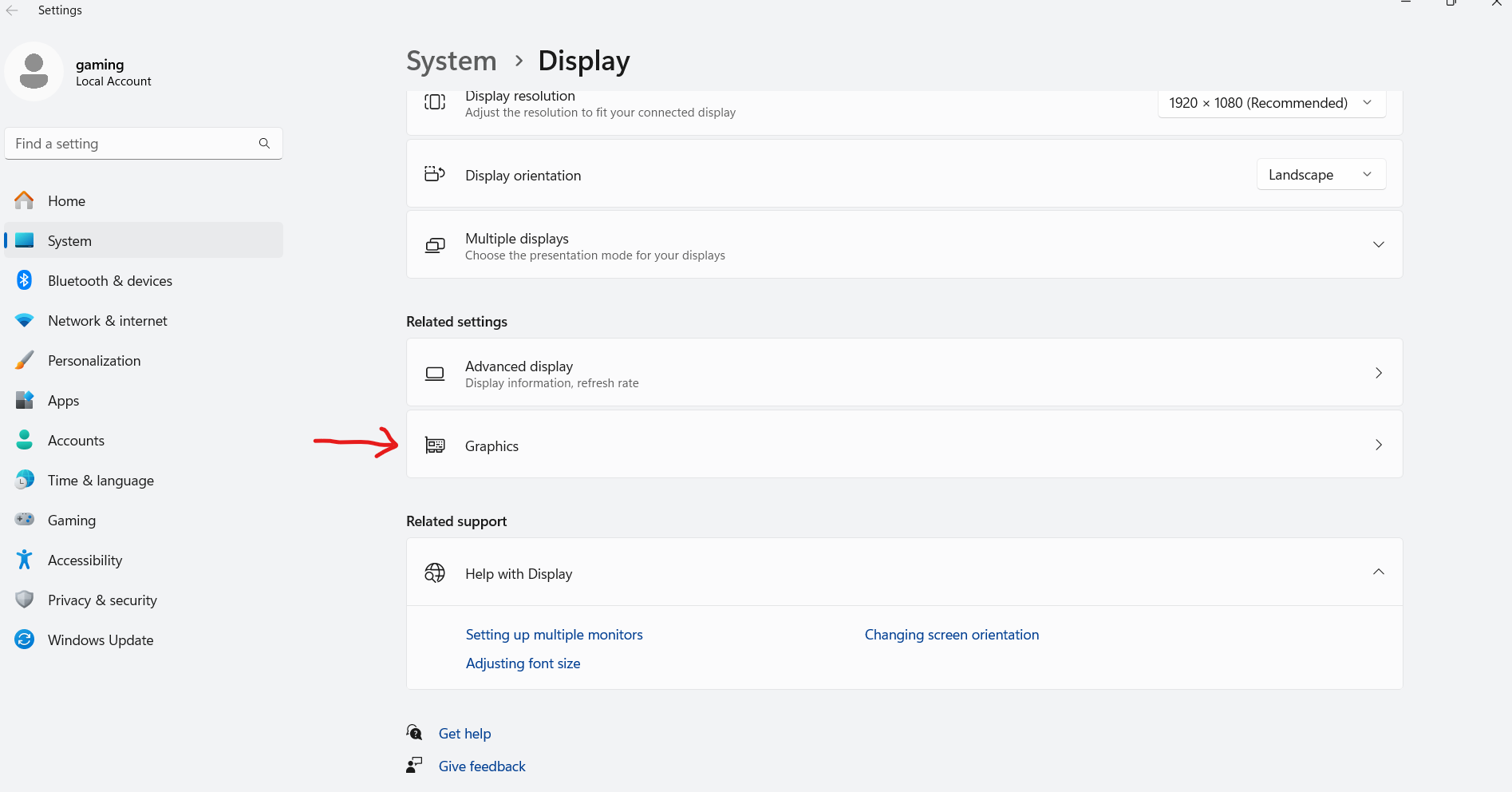
Task: Click the search magnifier icon
Action: coord(264,144)
